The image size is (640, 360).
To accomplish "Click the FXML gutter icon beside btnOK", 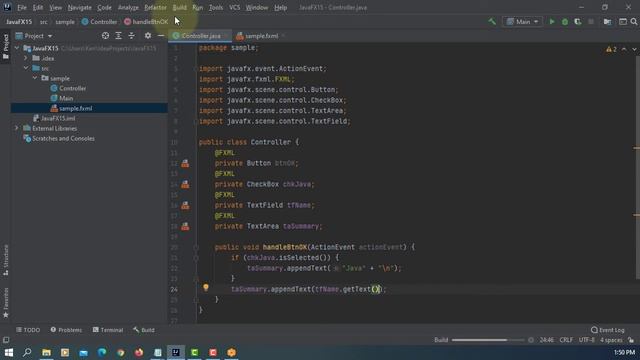I will (185, 163).
